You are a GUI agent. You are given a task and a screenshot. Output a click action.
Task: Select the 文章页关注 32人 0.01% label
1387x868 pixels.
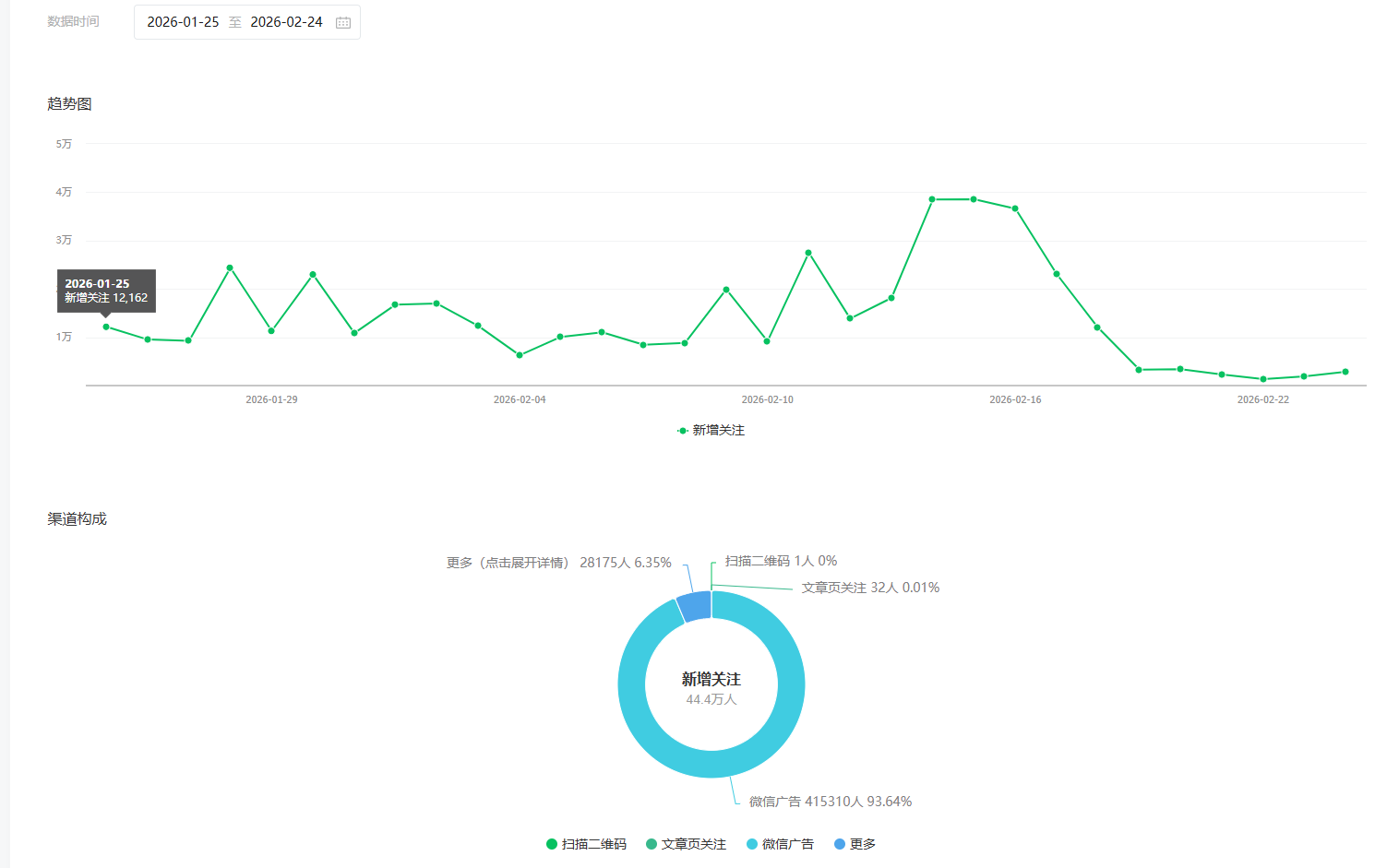click(870, 588)
